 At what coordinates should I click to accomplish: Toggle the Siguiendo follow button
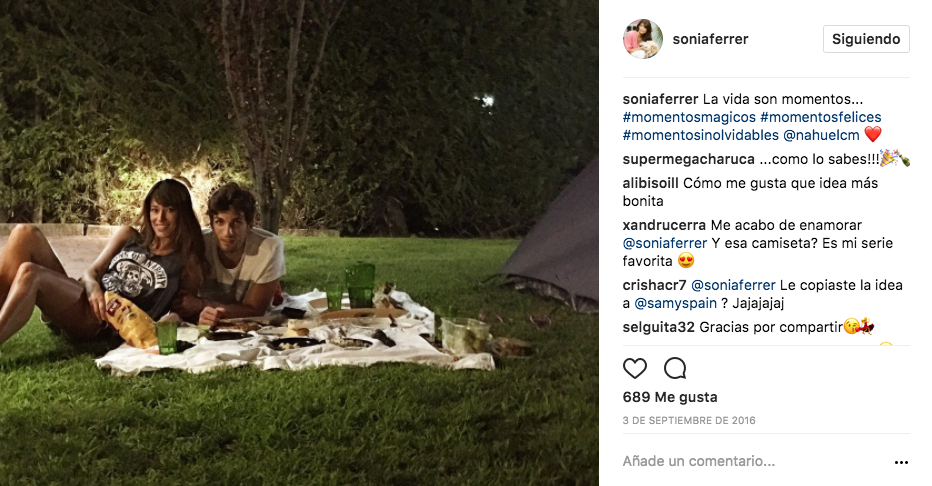point(866,39)
